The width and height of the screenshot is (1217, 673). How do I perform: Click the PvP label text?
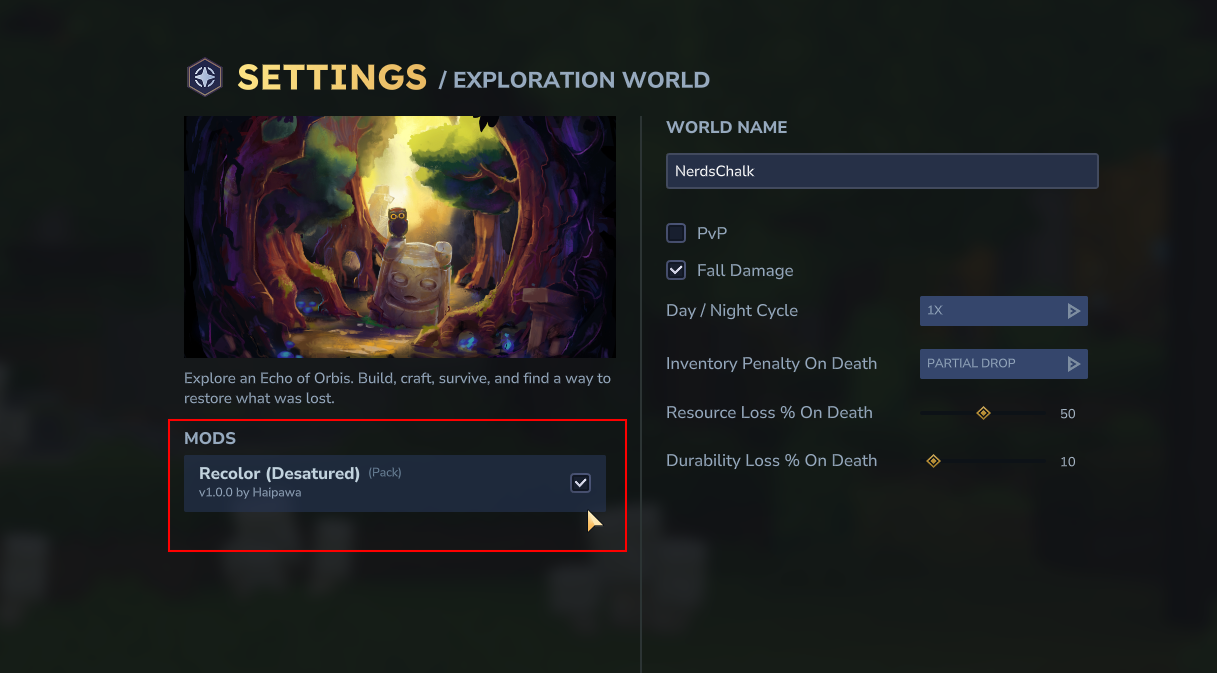coord(712,233)
